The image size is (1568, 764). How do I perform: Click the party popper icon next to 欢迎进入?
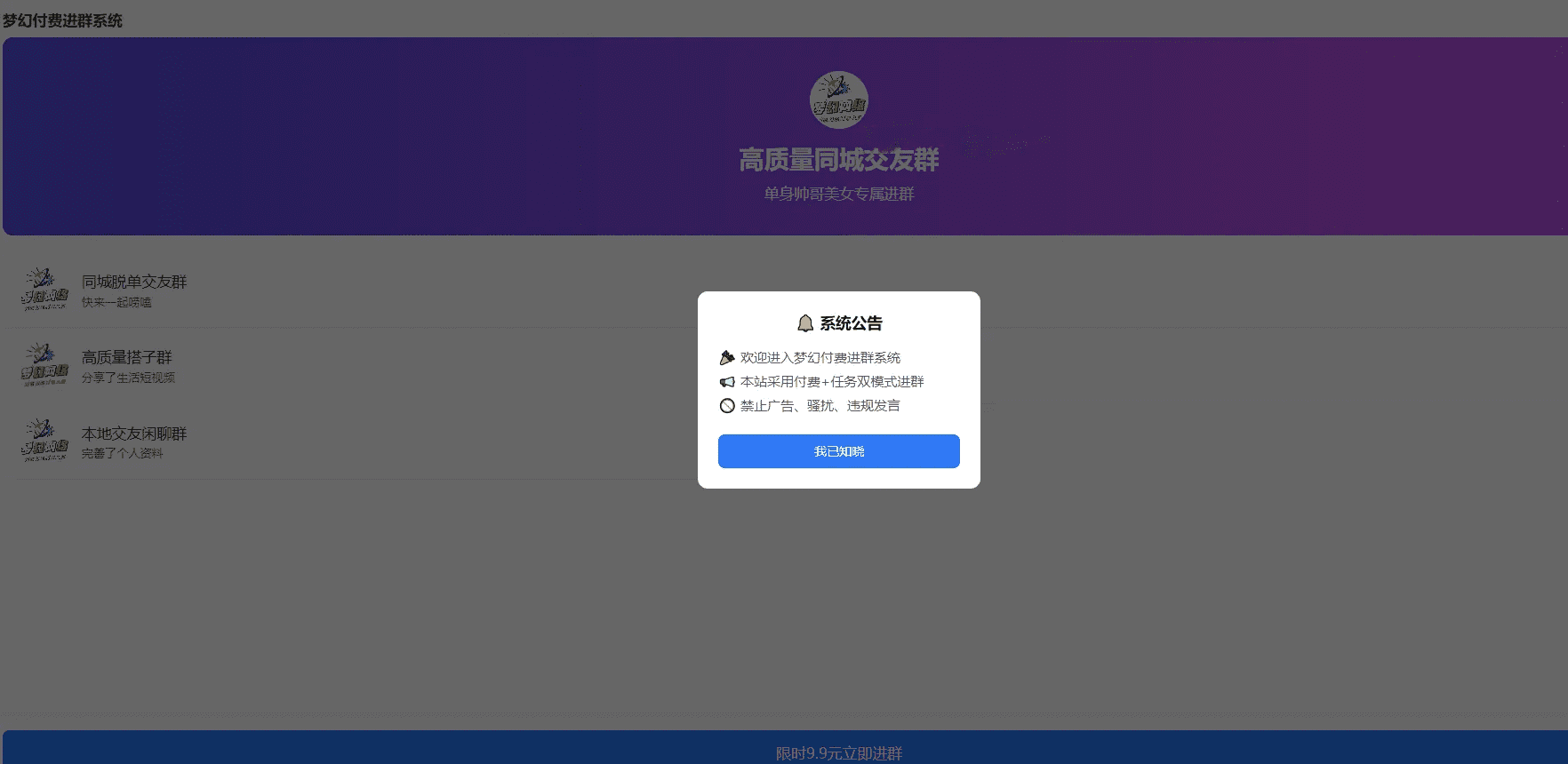(727, 358)
